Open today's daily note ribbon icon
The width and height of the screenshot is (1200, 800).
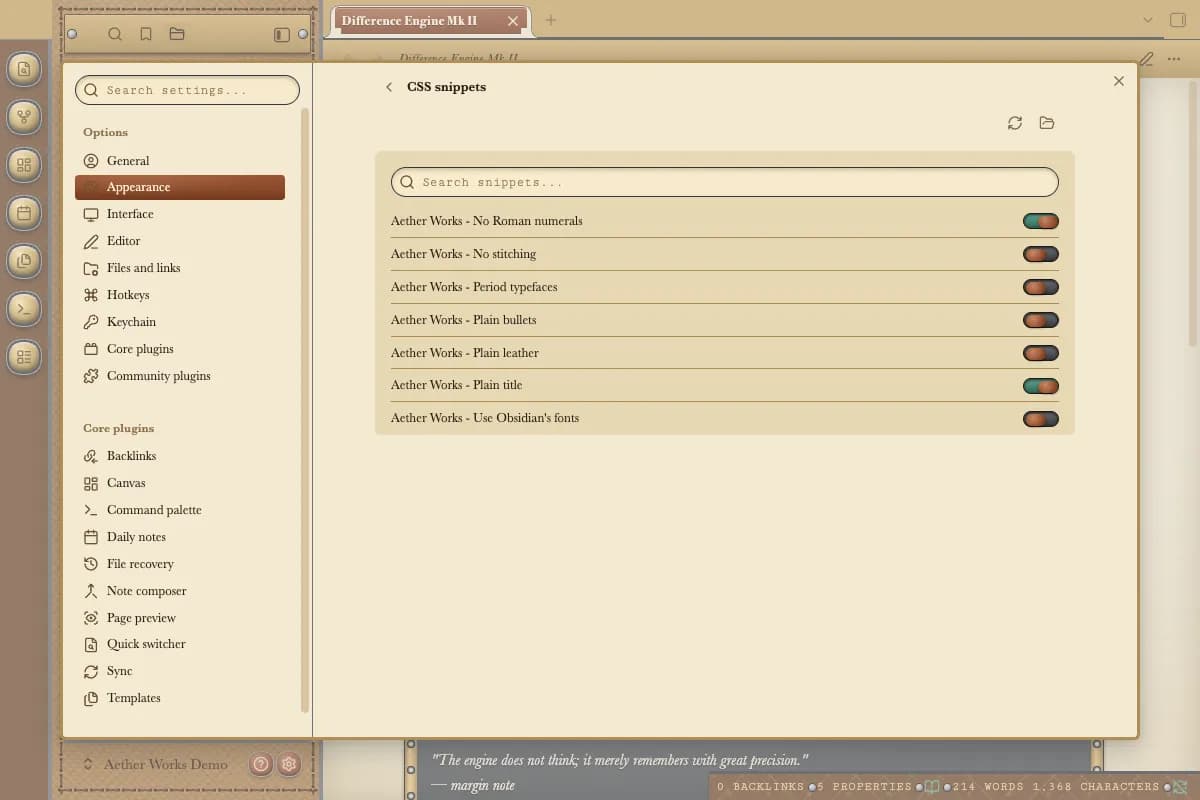pyautogui.click(x=24, y=213)
